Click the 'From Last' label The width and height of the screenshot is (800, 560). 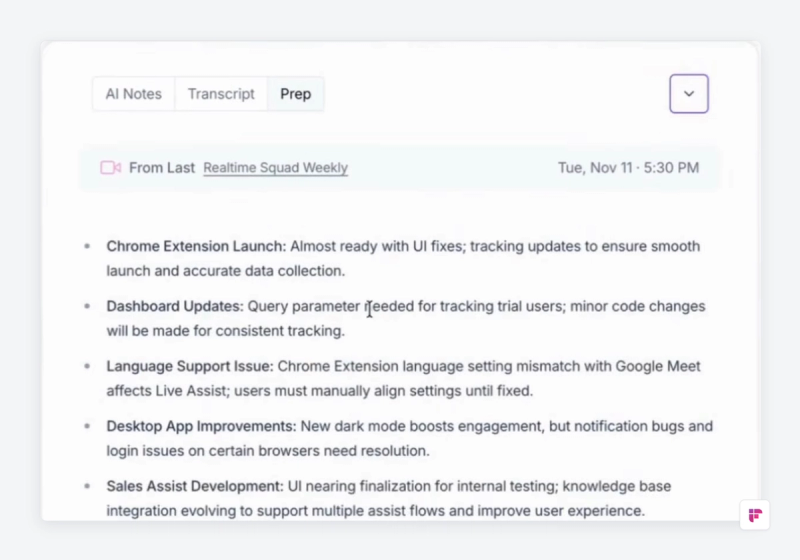tap(162, 168)
